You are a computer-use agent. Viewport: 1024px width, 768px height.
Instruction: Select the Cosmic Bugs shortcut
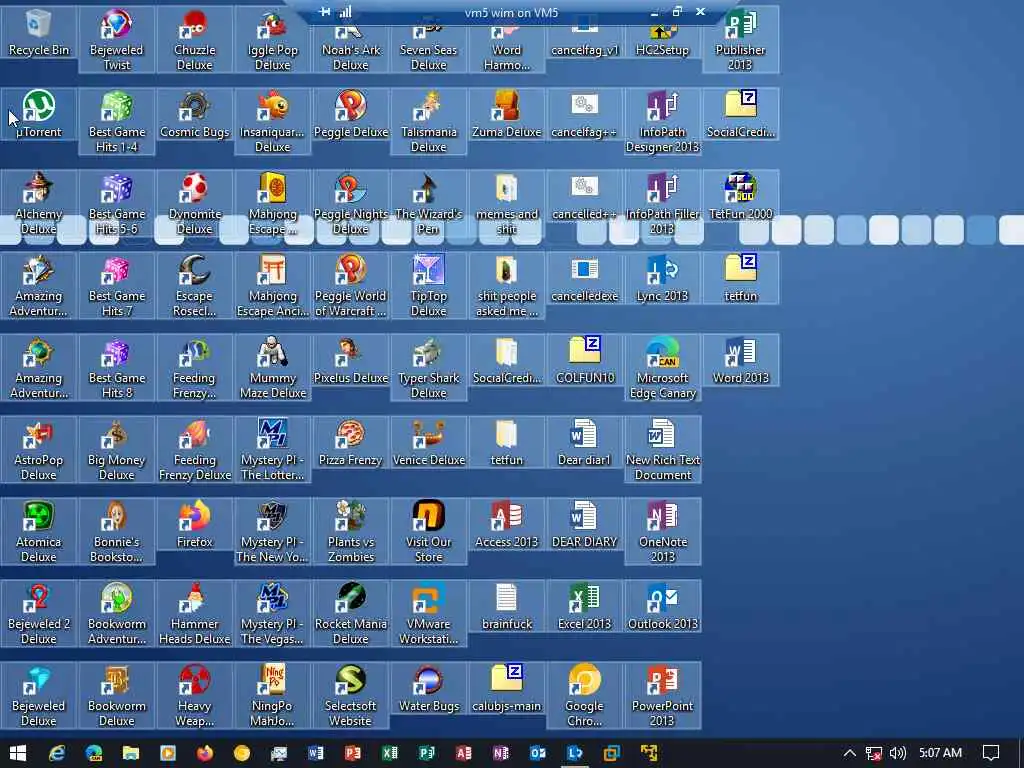click(x=195, y=114)
